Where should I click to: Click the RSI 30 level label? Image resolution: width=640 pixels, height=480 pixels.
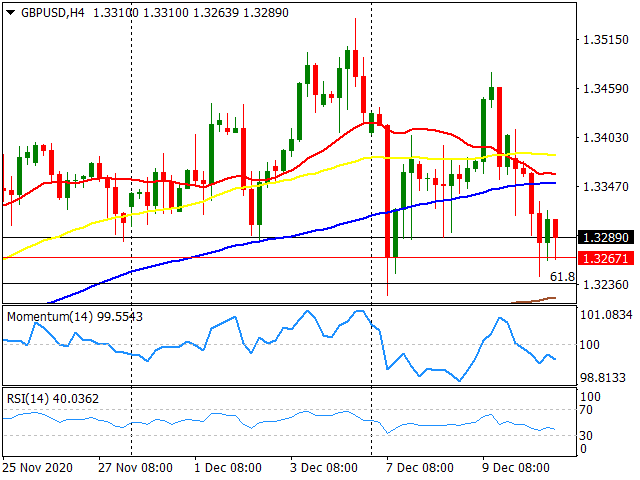586,436
